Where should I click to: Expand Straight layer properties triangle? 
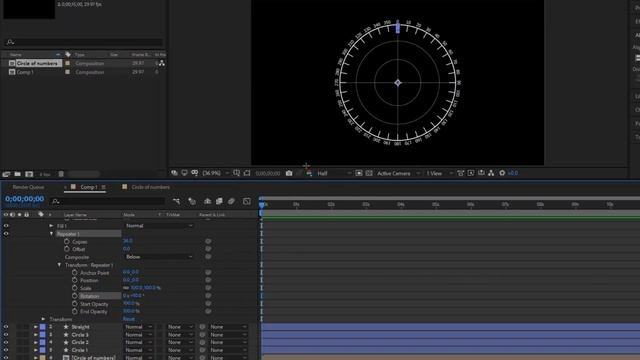tap(36, 327)
